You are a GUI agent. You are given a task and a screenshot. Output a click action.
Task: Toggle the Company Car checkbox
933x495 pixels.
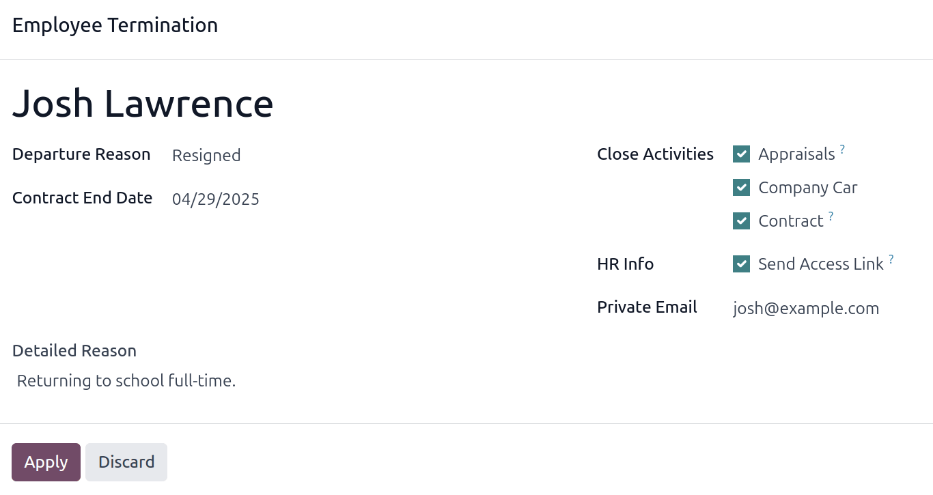pyautogui.click(x=741, y=188)
